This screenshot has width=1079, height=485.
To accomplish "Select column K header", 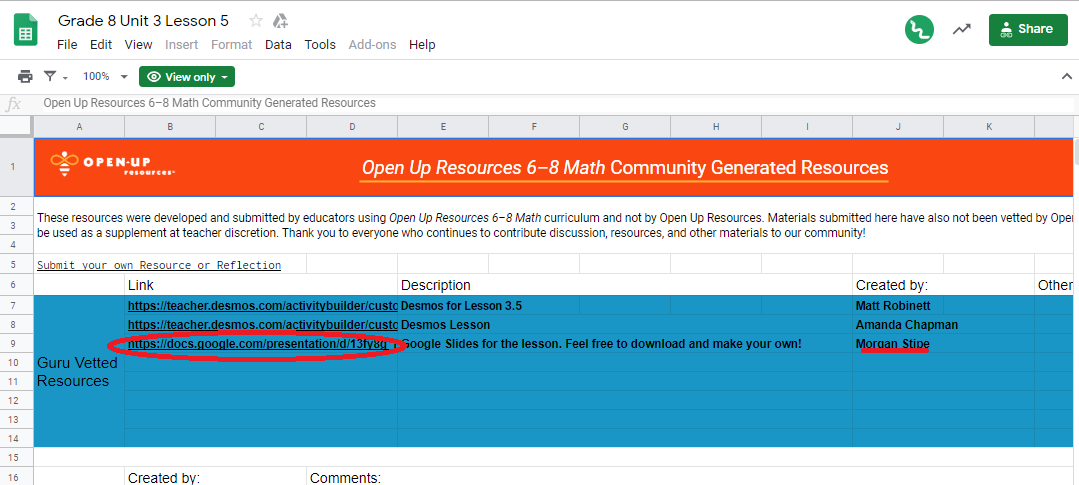I will pyautogui.click(x=989, y=127).
